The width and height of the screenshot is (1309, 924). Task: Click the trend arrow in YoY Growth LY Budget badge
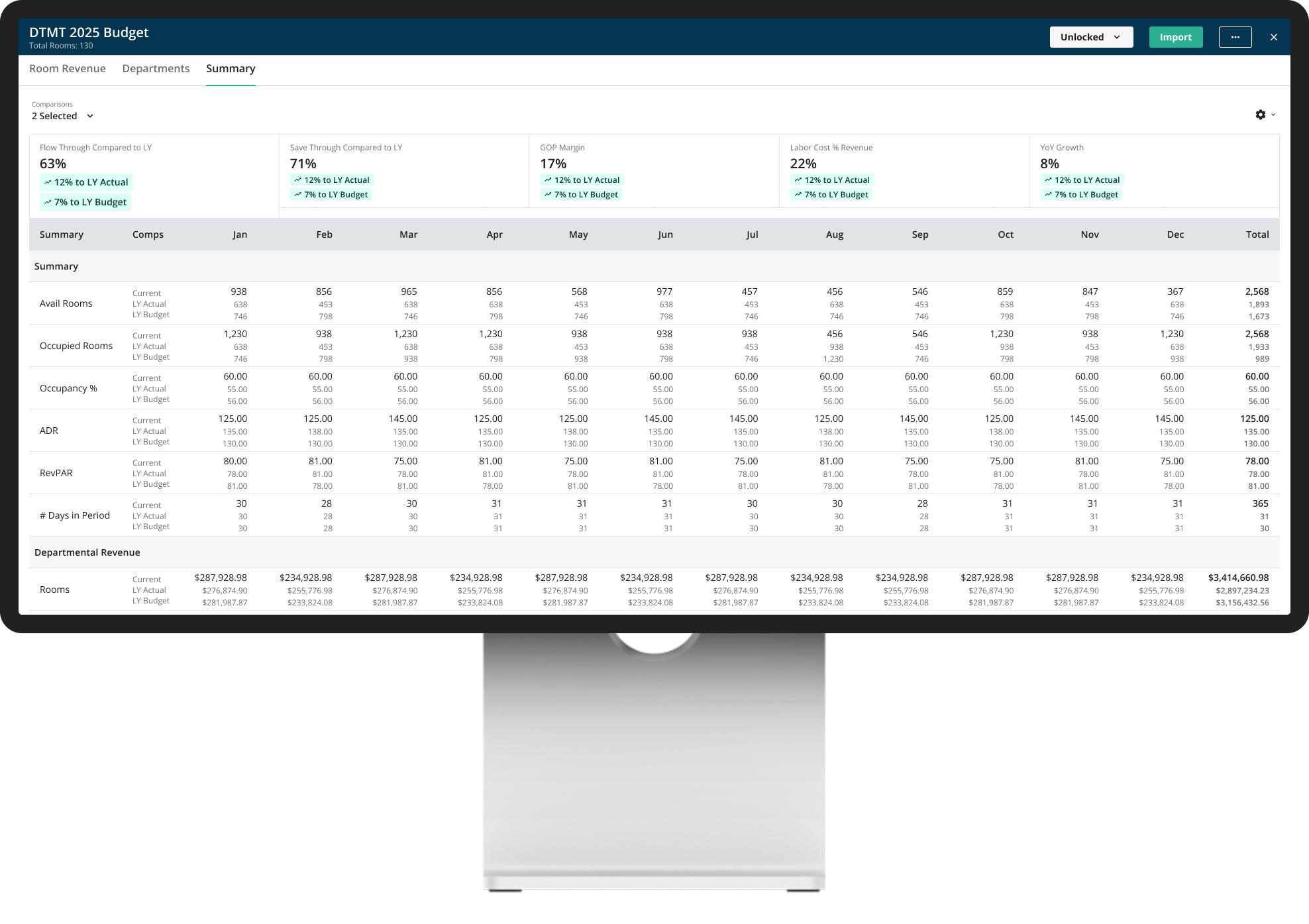1048,195
